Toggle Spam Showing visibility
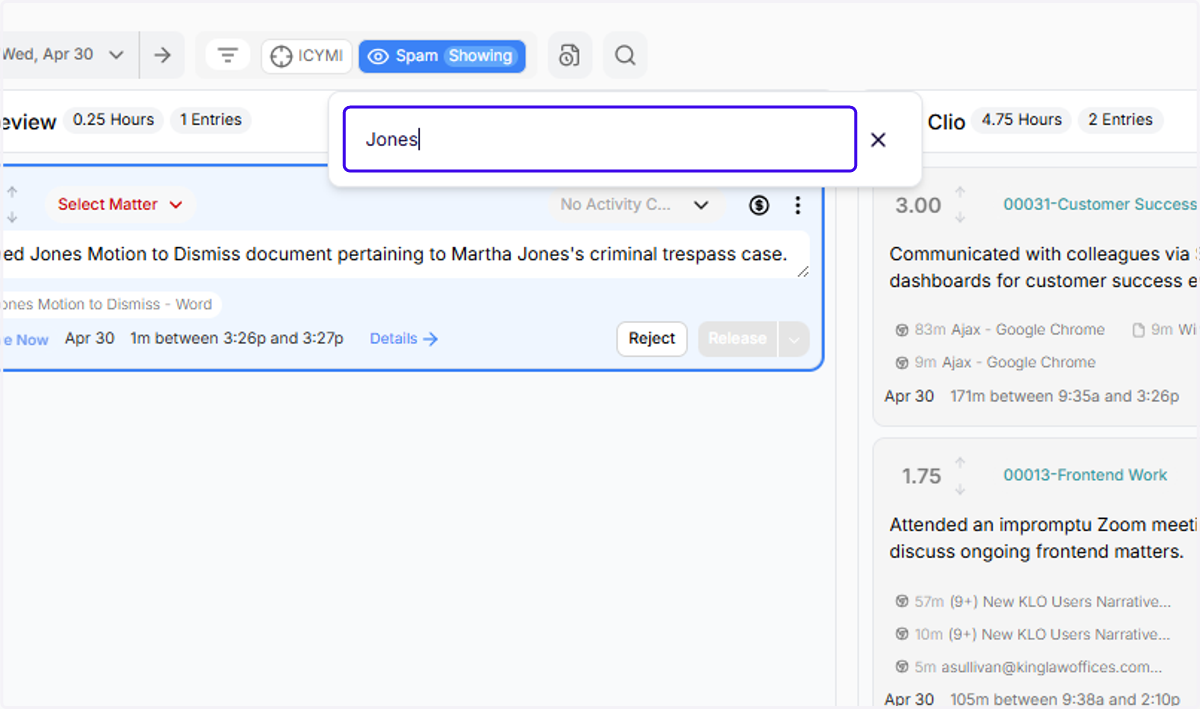The image size is (1200, 709). 442,56
